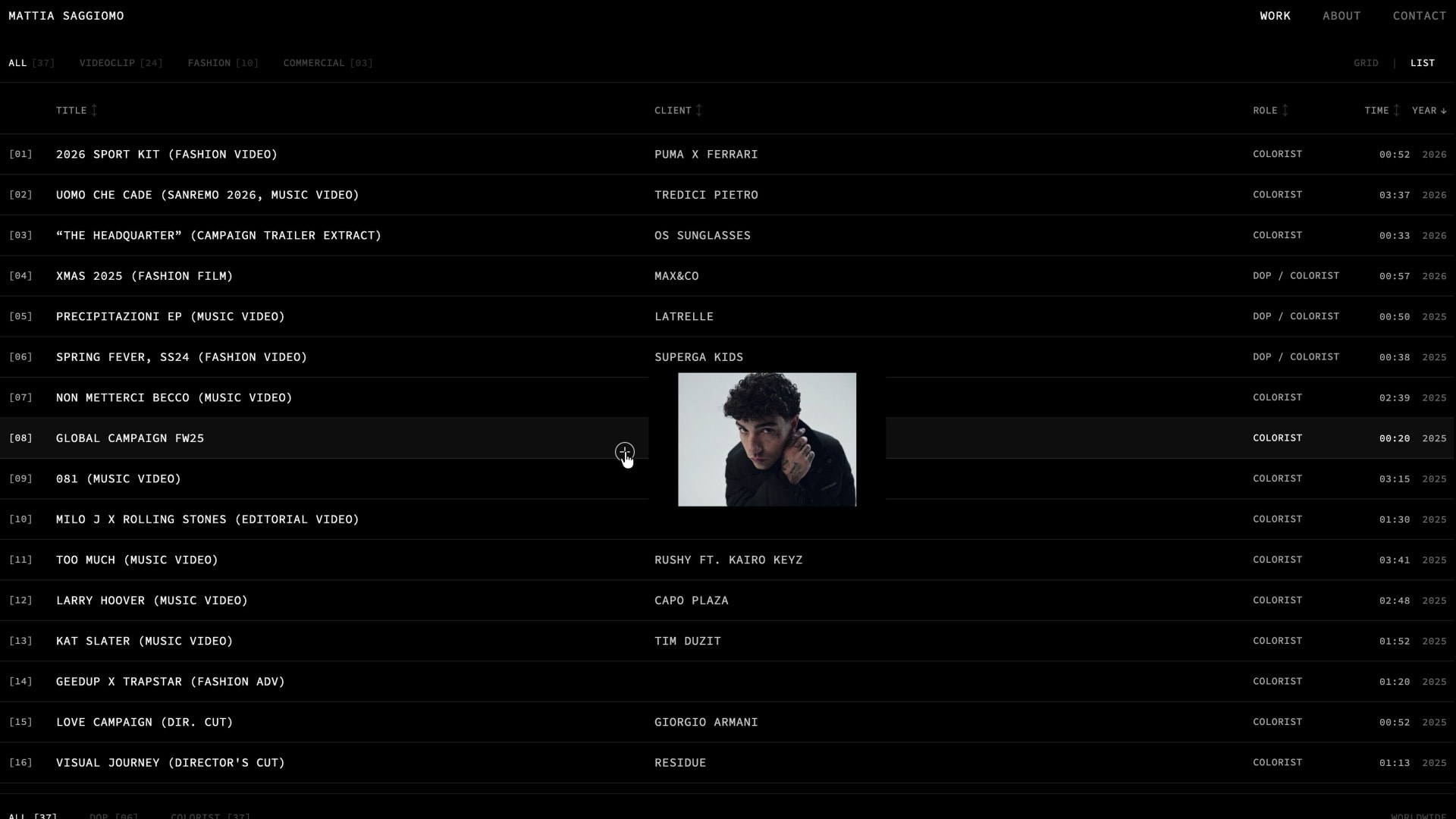Click client Tredici Pietro

pyautogui.click(x=706, y=195)
